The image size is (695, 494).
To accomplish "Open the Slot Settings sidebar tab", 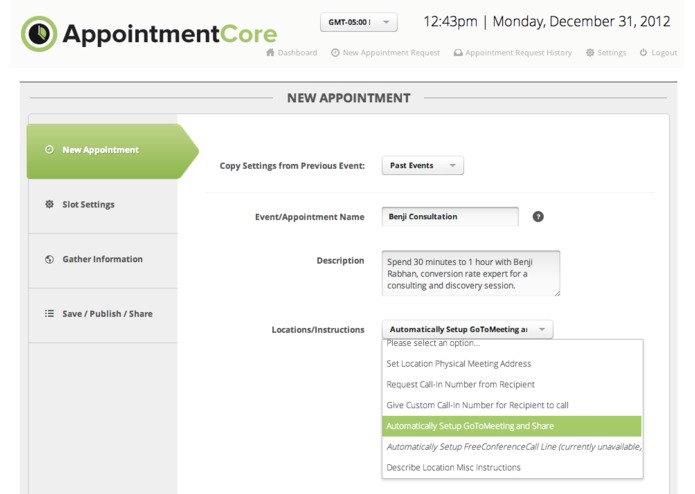I will 103,205.
